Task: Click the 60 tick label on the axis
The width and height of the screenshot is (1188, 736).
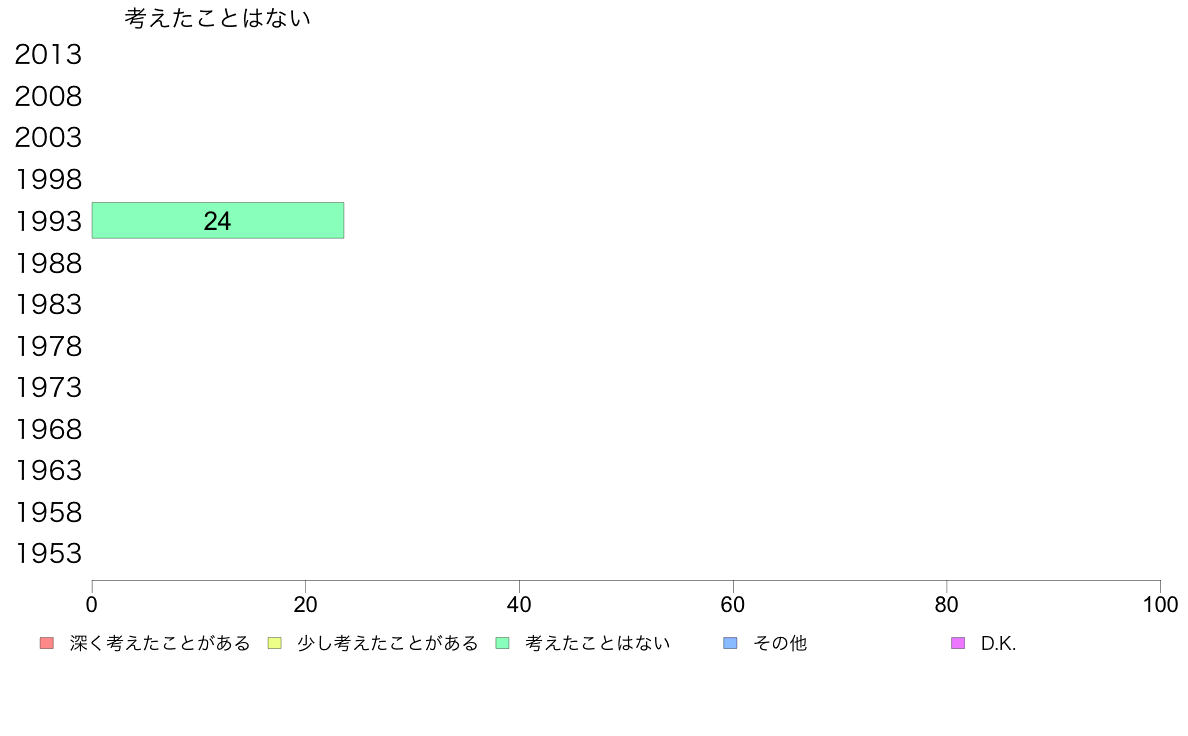Action: [x=733, y=605]
